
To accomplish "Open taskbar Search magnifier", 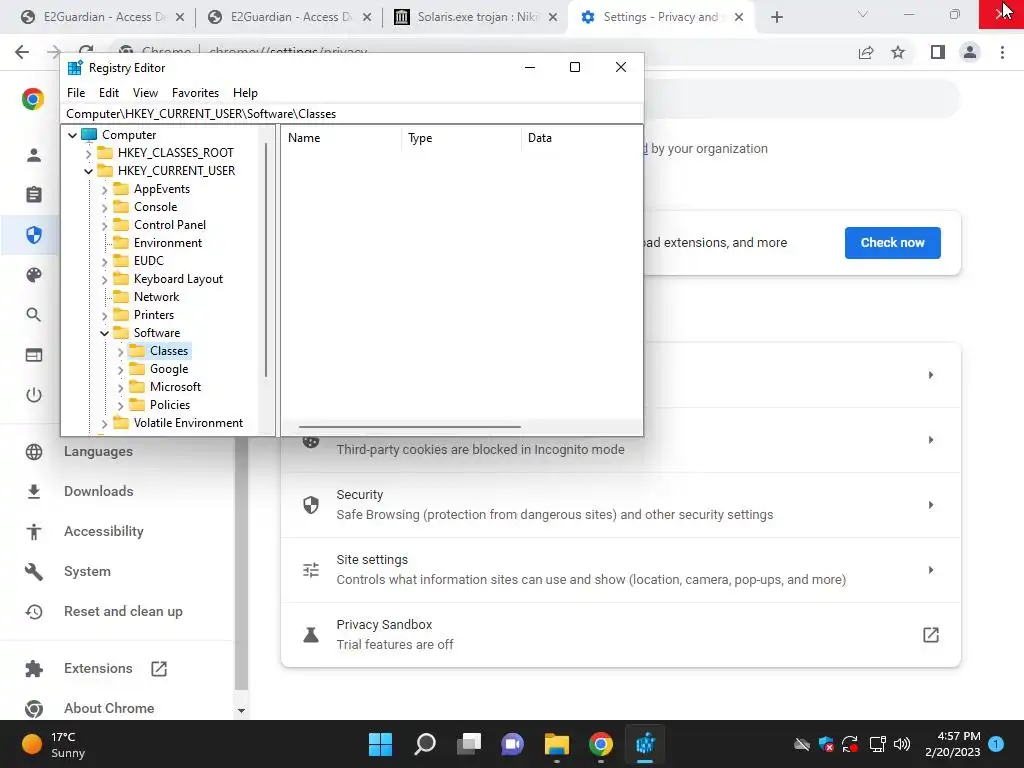I will tap(424, 744).
